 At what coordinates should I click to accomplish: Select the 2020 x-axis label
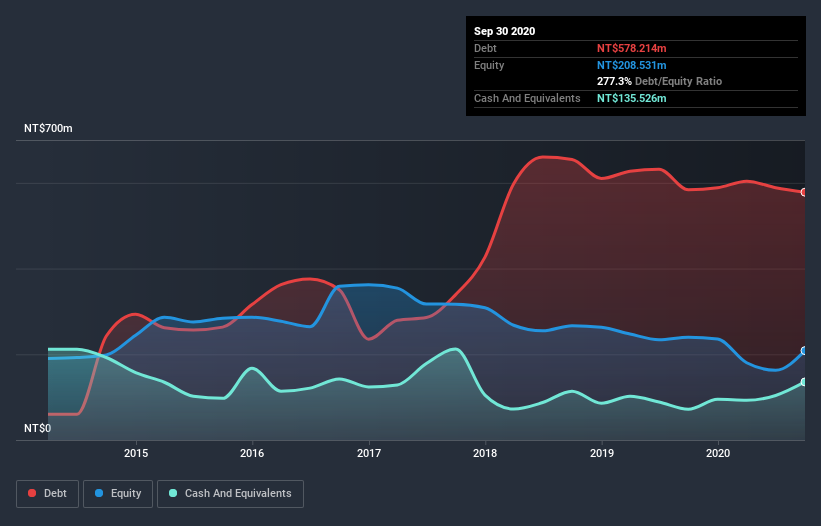click(x=718, y=453)
